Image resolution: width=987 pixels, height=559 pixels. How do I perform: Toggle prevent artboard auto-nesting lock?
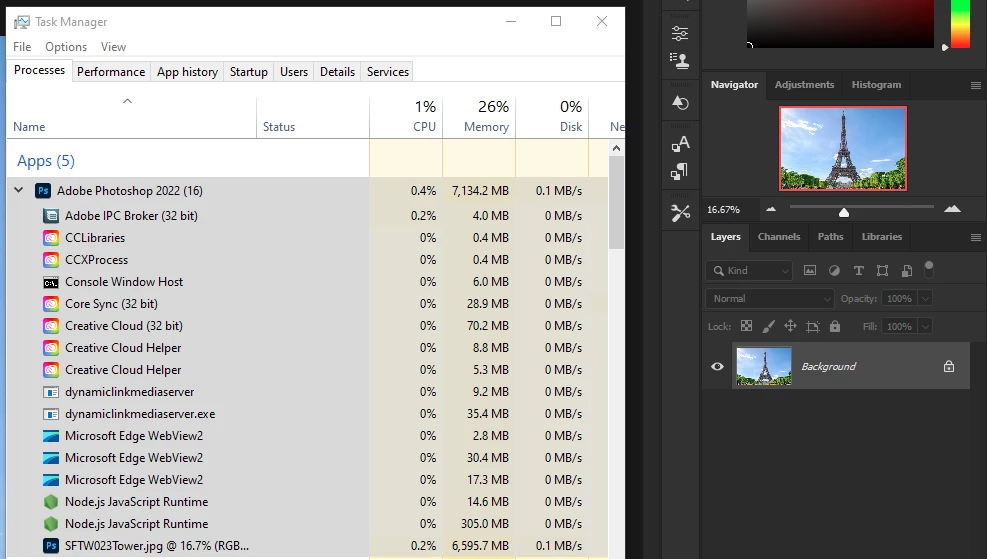point(813,326)
